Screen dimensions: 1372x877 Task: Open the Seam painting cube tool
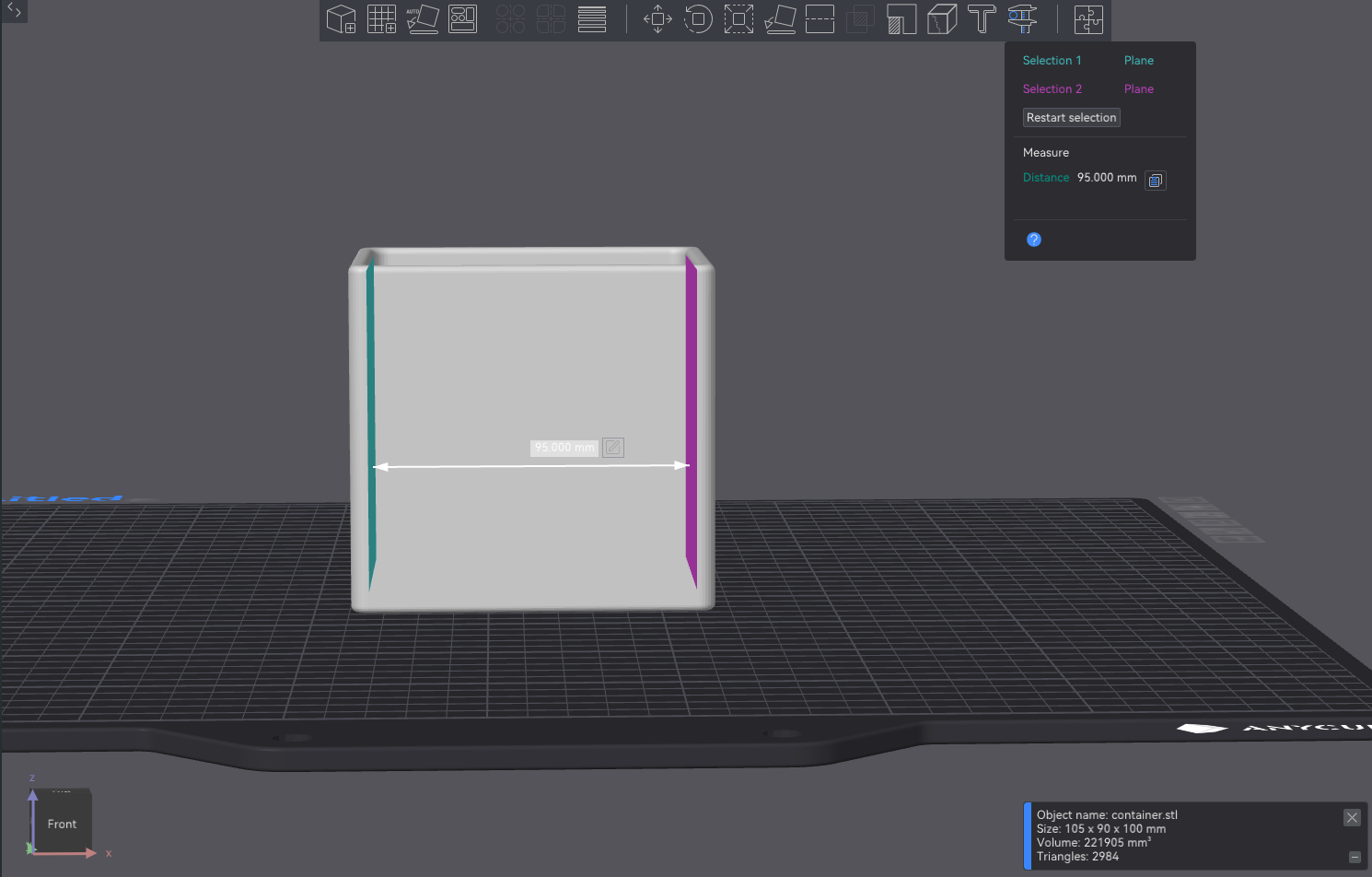click(942, 19)
